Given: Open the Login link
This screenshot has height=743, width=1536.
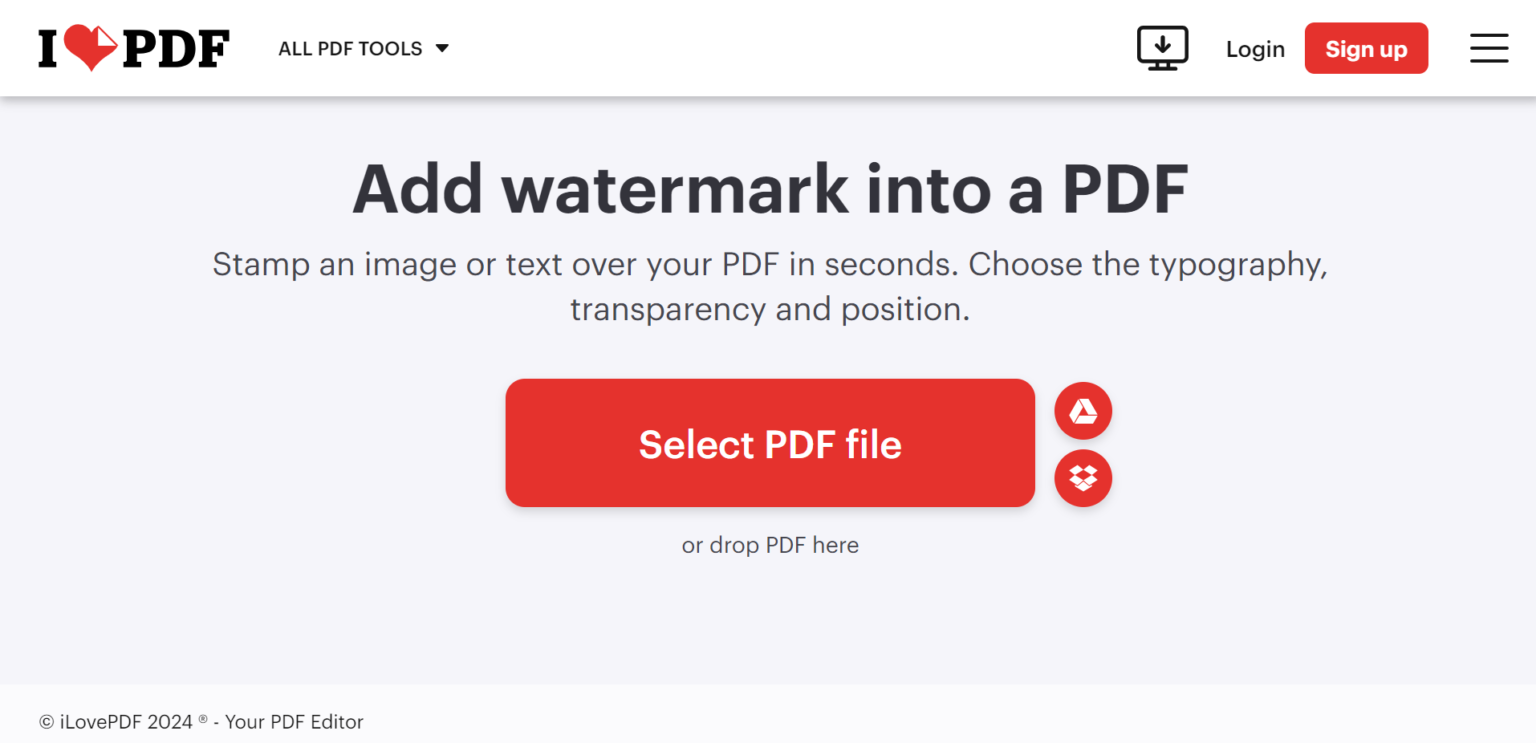Looking at the screenshot, I should (1255, 48).
